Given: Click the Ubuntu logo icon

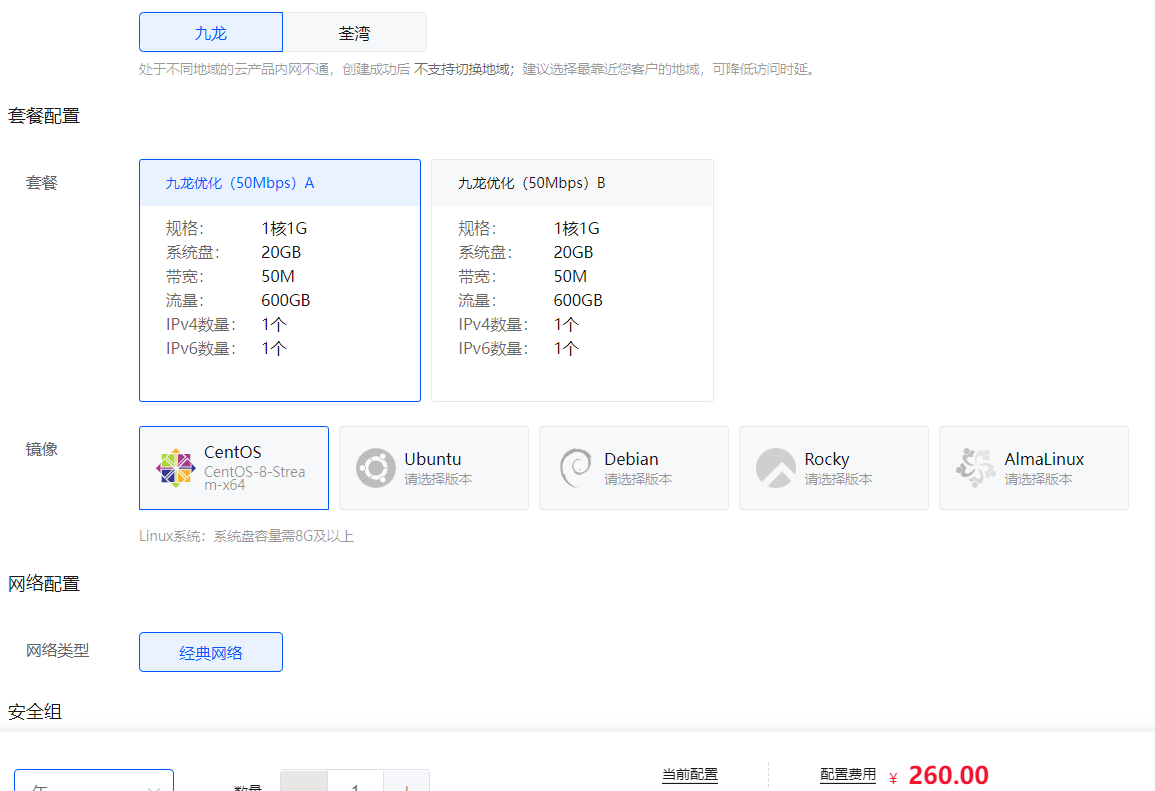Looking at the screenshot, I should [375, 467].
